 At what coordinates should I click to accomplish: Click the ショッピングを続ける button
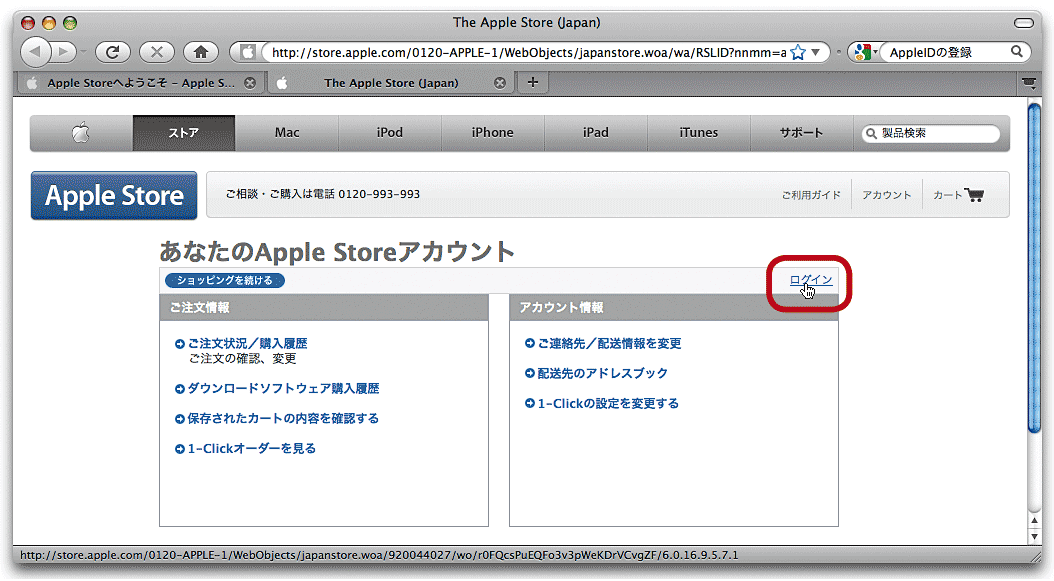tap(225, 280)
